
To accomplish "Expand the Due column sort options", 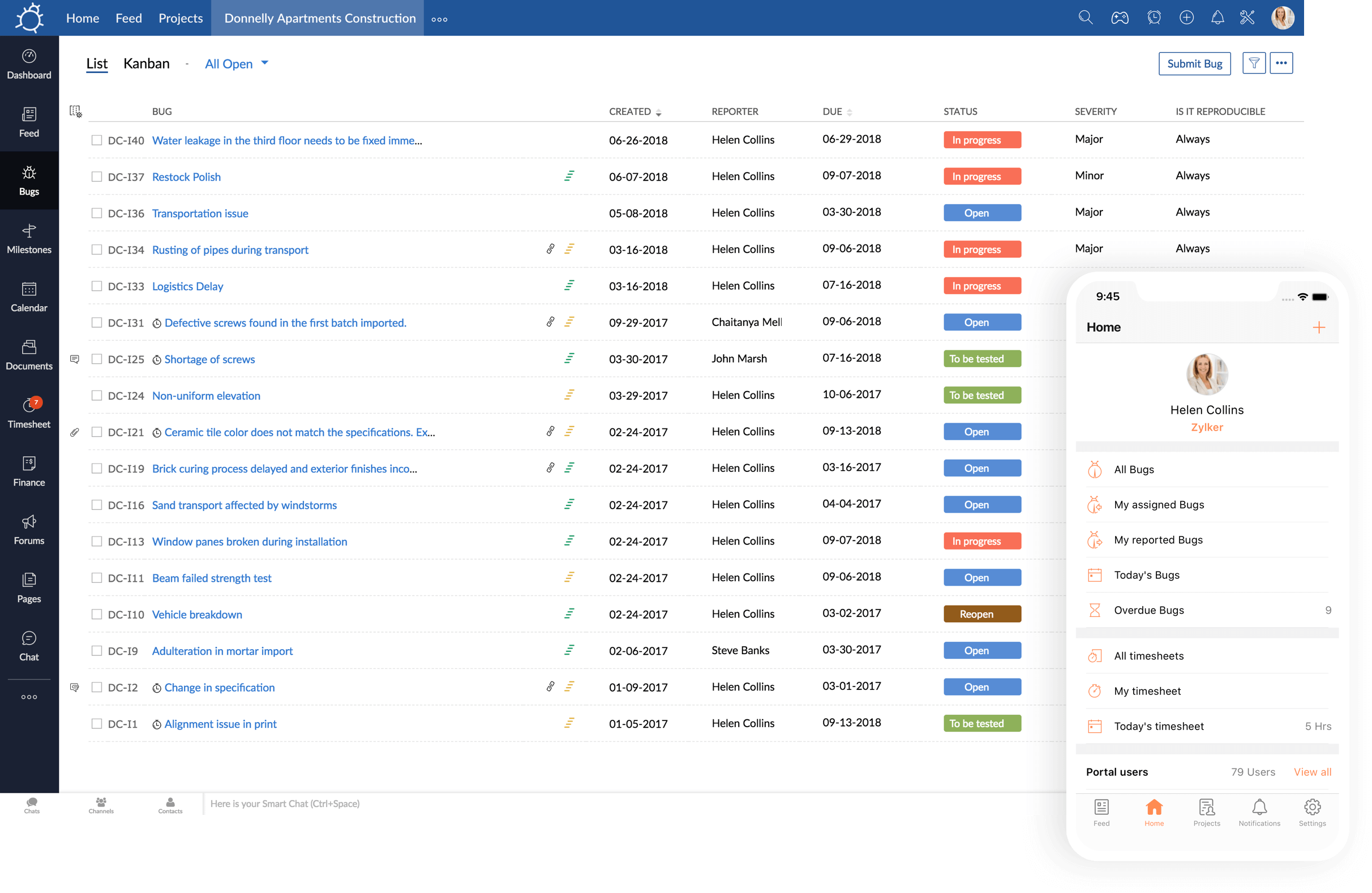I will 849,111.
